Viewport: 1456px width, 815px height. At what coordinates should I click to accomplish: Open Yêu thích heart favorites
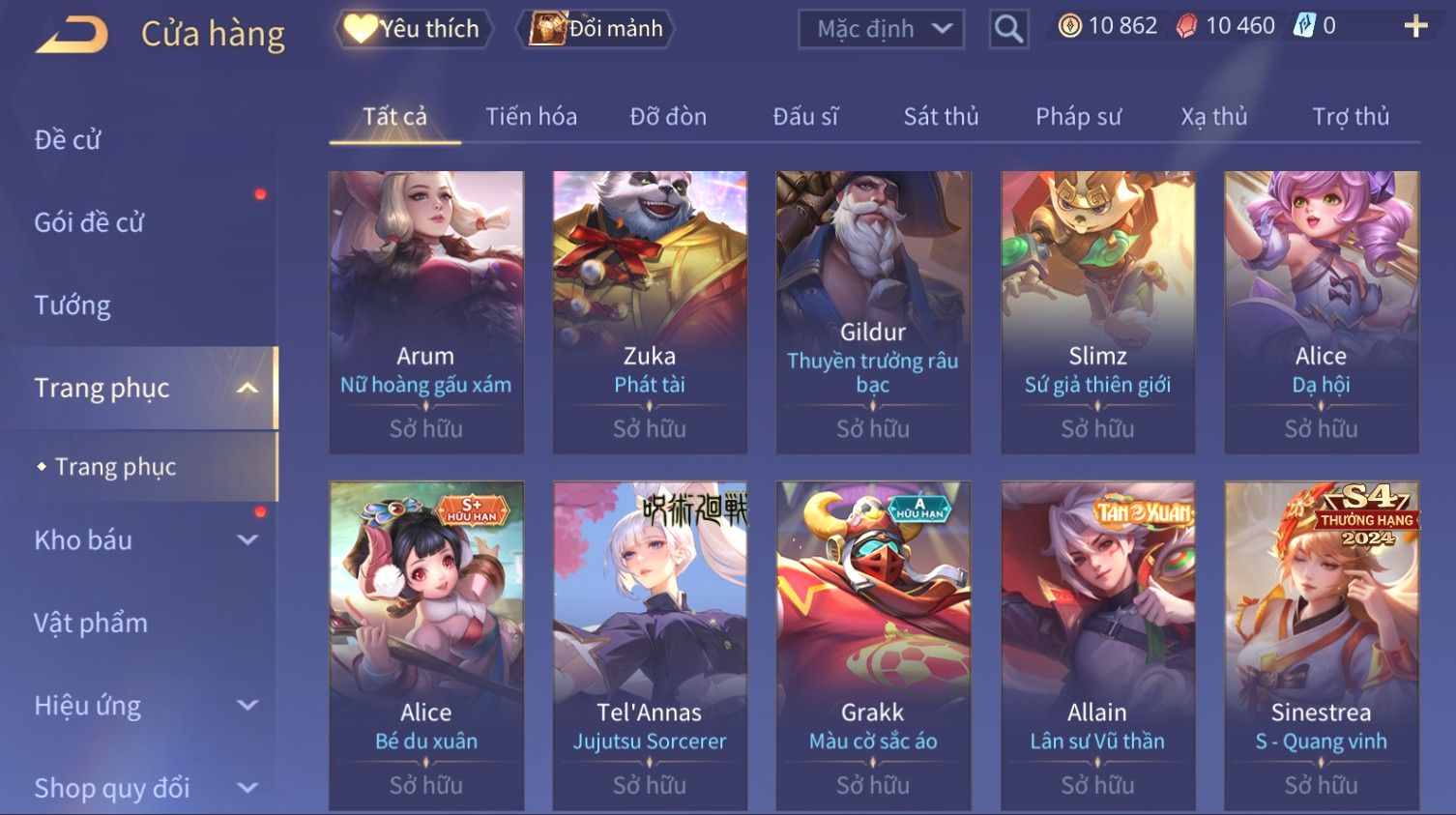[414, 29]
